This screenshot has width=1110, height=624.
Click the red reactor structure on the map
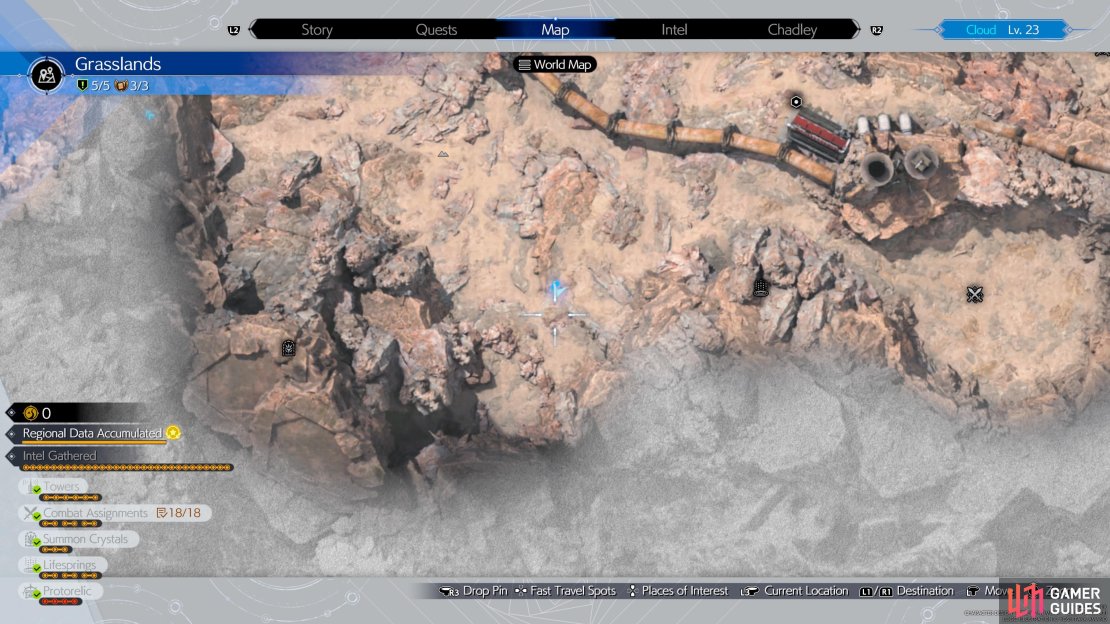[x=818, y=135]
